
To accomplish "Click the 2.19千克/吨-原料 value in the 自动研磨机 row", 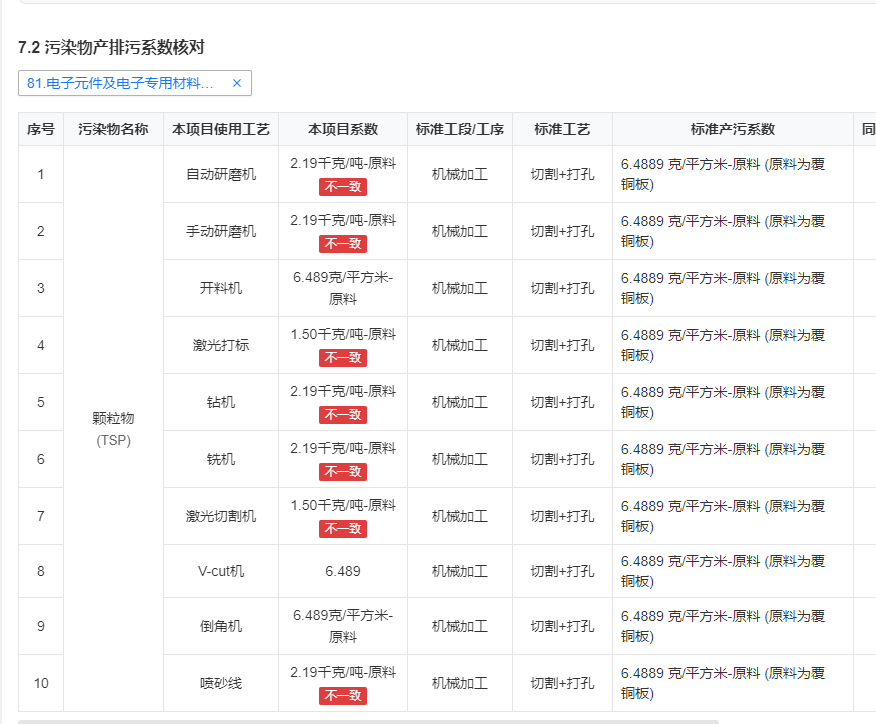I will (343, 163).
